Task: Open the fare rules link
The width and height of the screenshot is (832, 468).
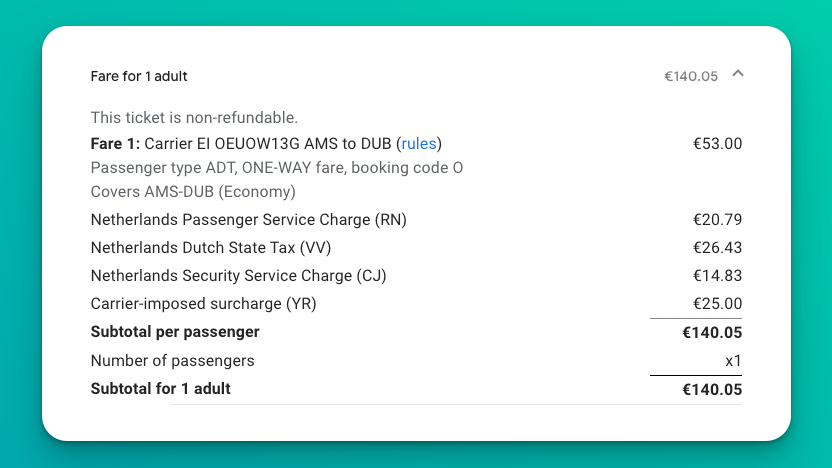Action: (x=419, y=143)
